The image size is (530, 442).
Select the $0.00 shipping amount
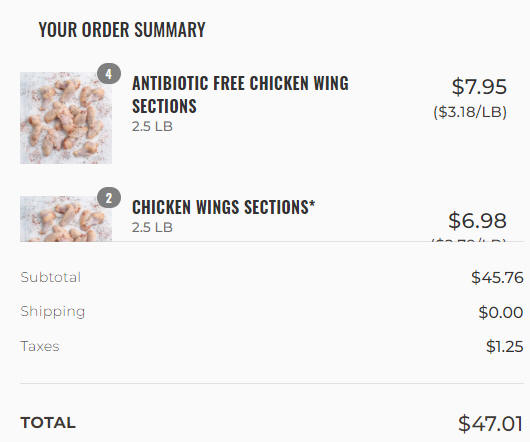coord(501,312)
